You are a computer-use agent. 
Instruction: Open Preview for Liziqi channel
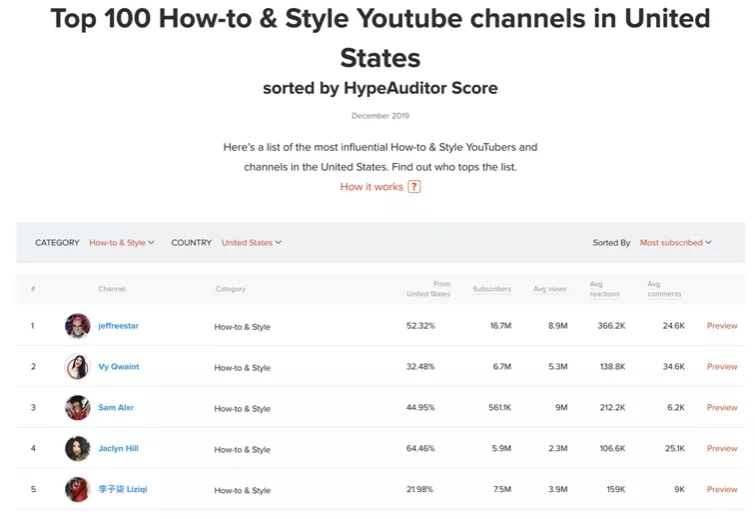(x=721, y=490)
